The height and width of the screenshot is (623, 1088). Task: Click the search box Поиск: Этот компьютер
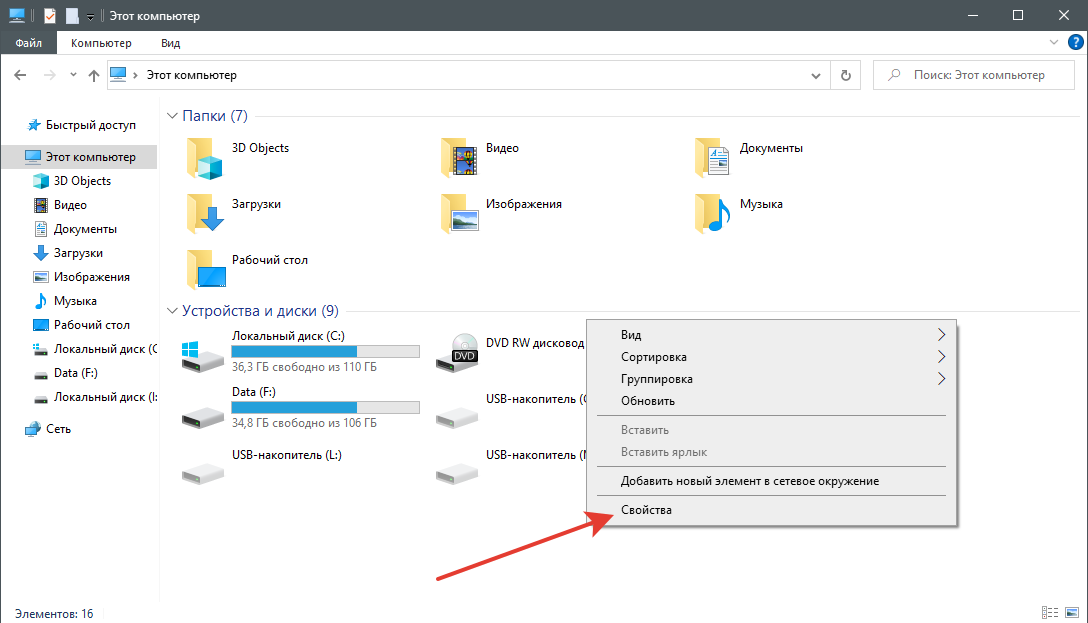974,75
